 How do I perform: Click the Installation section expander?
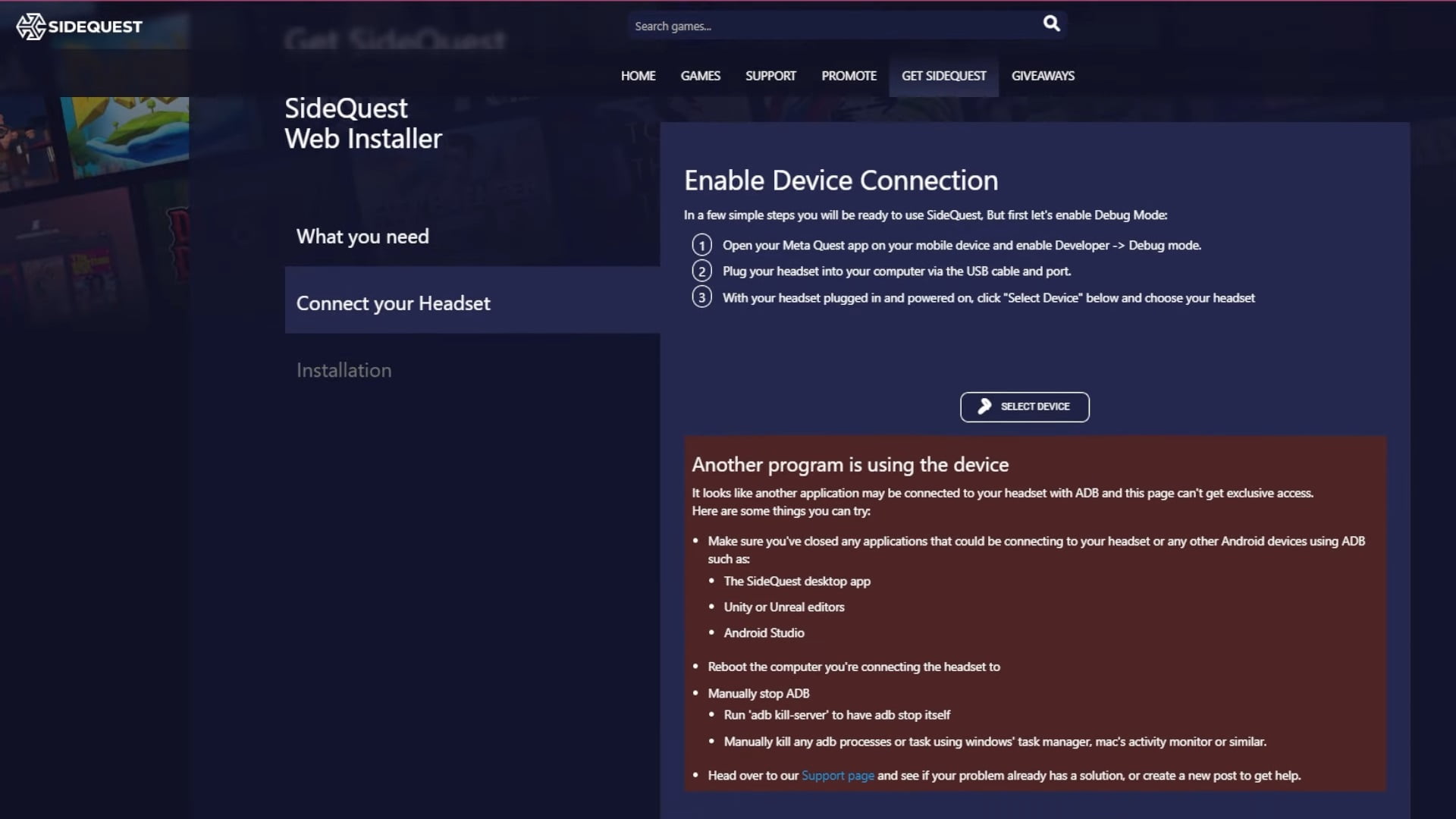pos(344,369)
